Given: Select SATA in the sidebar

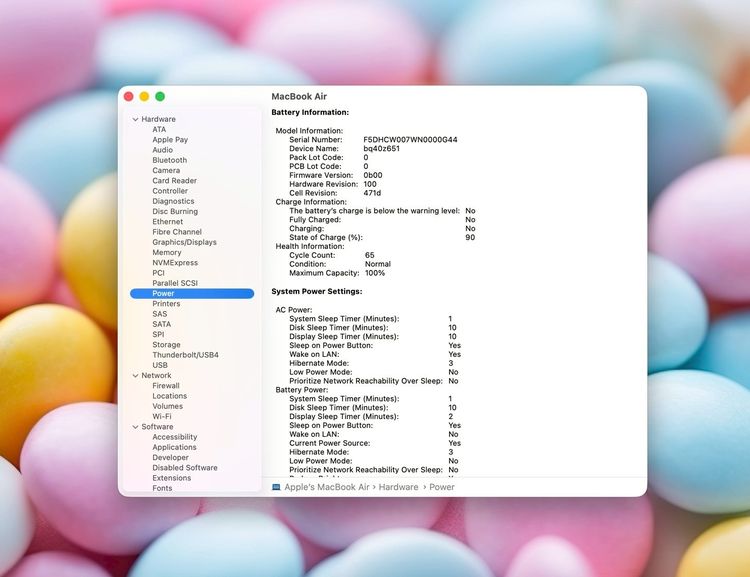Looking at the screenshot, I should tap(161, 324).
